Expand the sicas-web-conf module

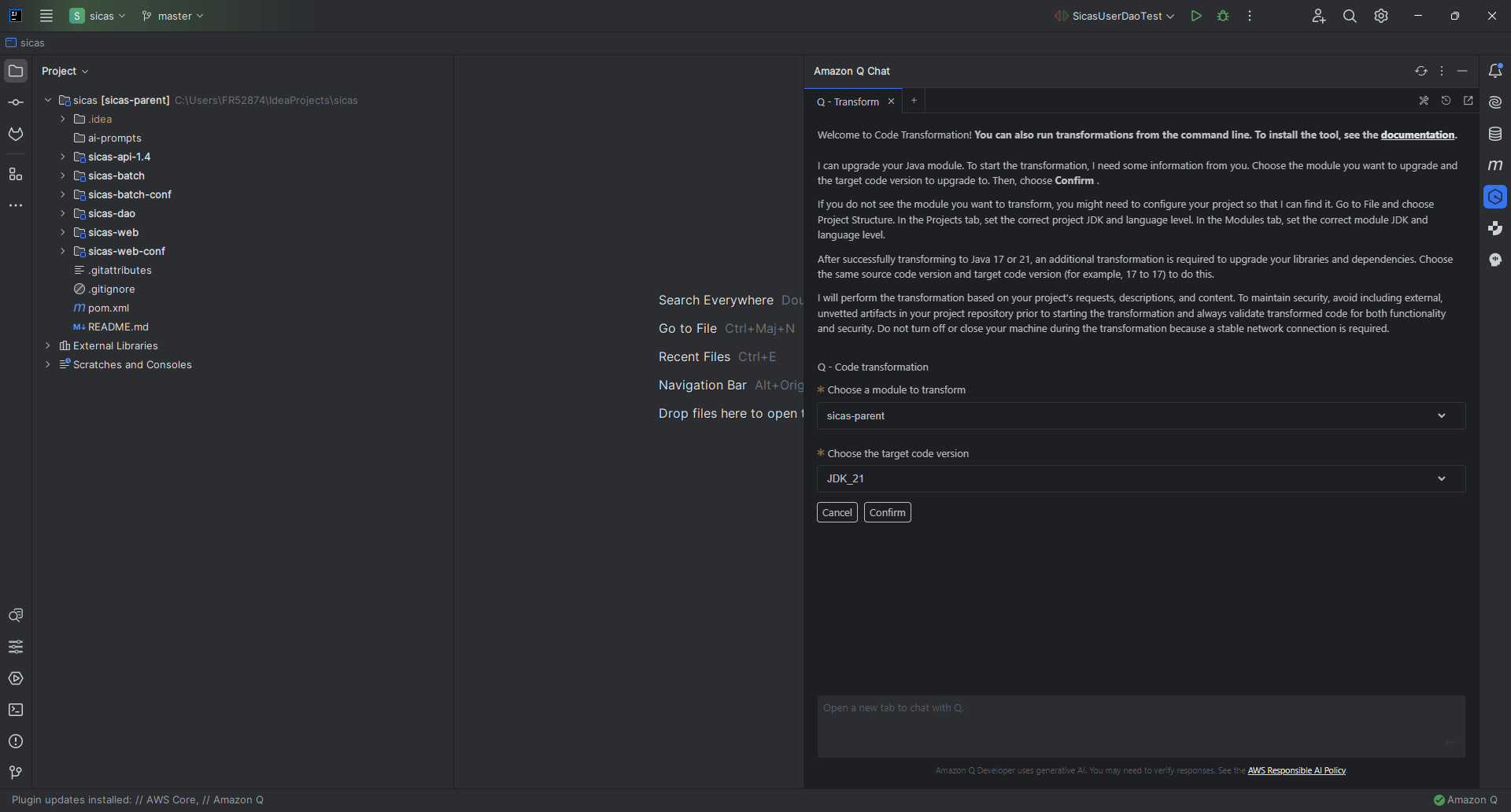(x=63, y=251)
